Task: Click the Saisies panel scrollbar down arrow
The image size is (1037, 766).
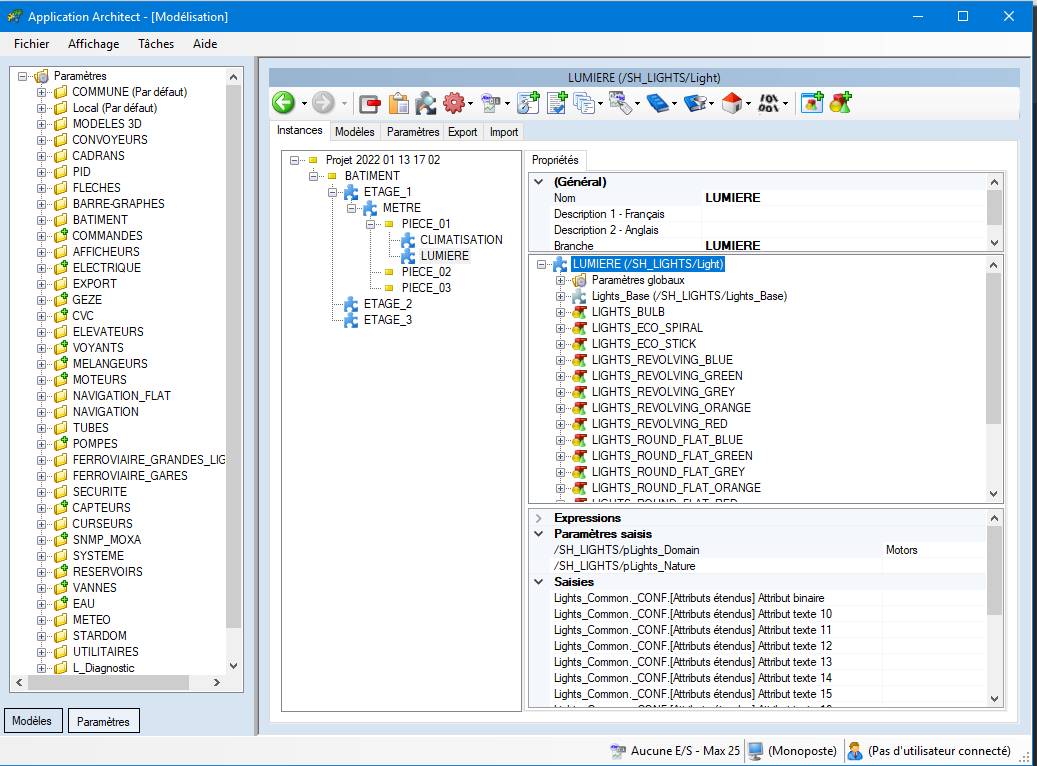Action: pos(994,699)
